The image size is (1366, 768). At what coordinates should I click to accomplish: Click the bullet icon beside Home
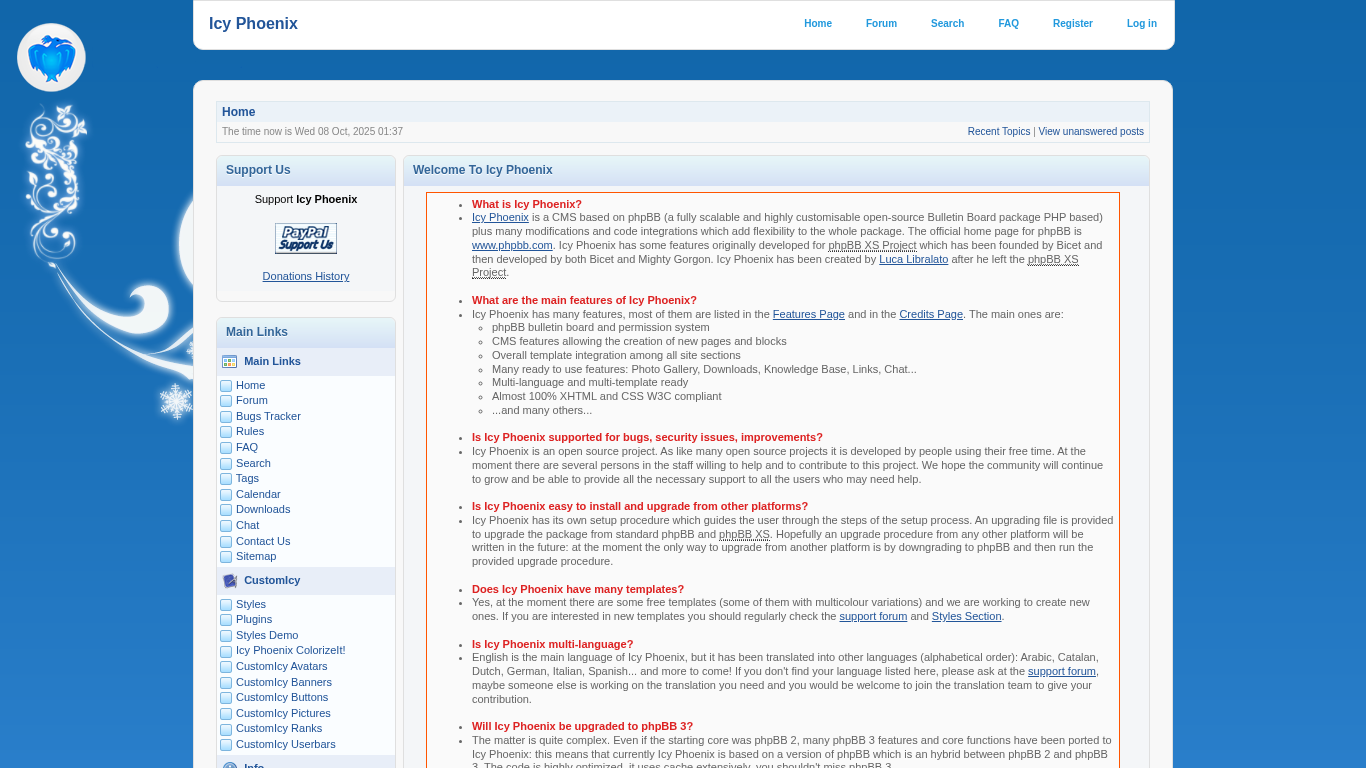(226, 386)
